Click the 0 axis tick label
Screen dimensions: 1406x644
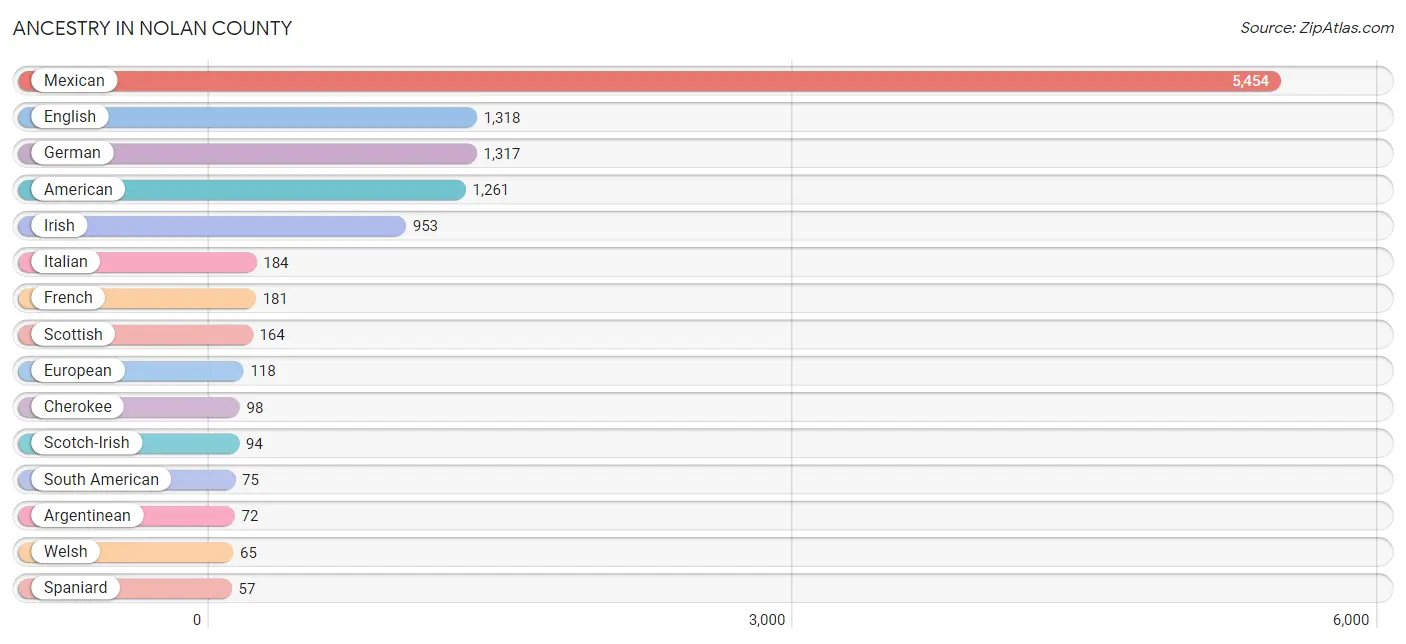[197, 620]
